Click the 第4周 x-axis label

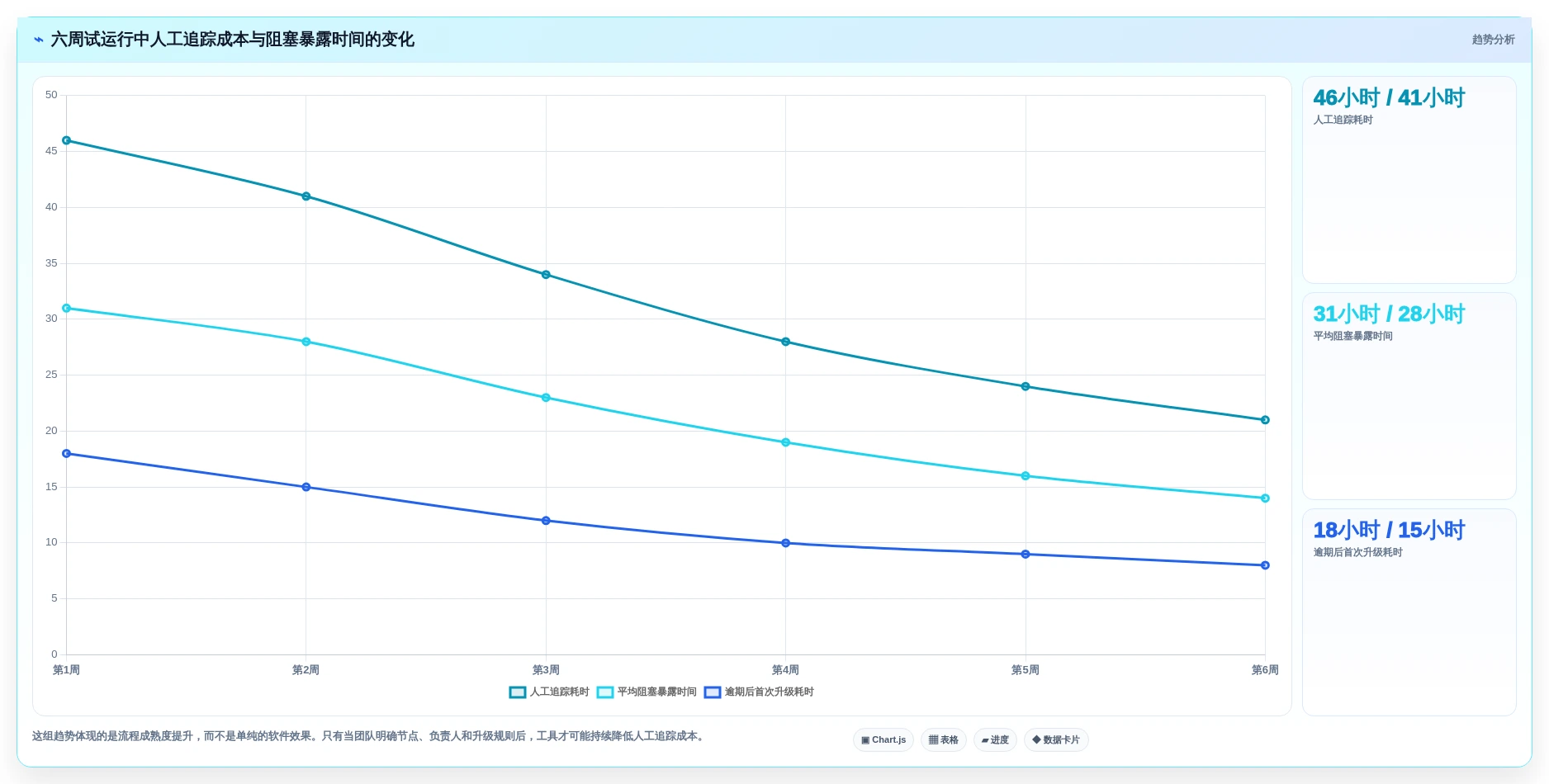pos(786,670)
